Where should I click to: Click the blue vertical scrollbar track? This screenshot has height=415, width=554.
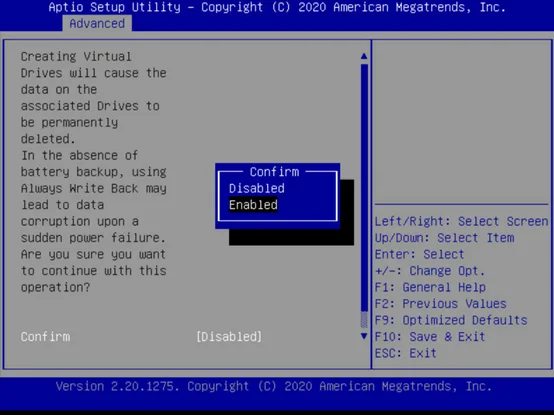pyautogui.click(x=364, y=187)
